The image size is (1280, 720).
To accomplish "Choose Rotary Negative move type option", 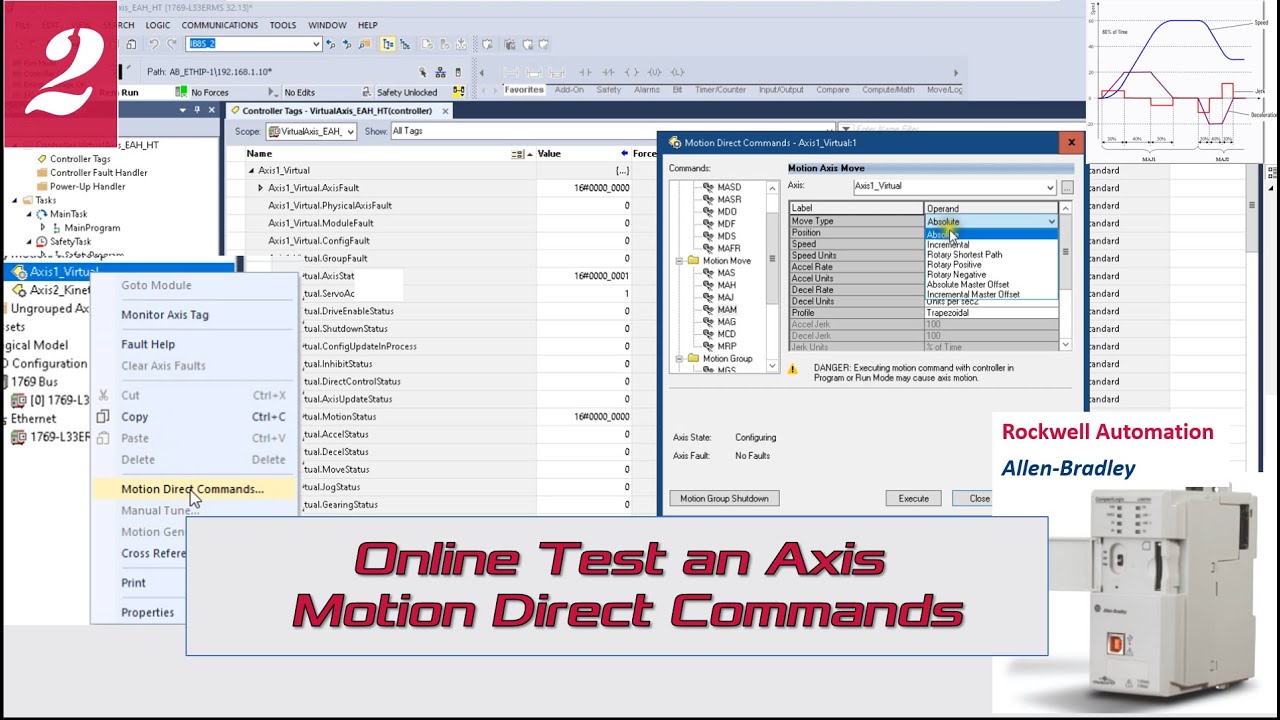I will click(956, 275).
